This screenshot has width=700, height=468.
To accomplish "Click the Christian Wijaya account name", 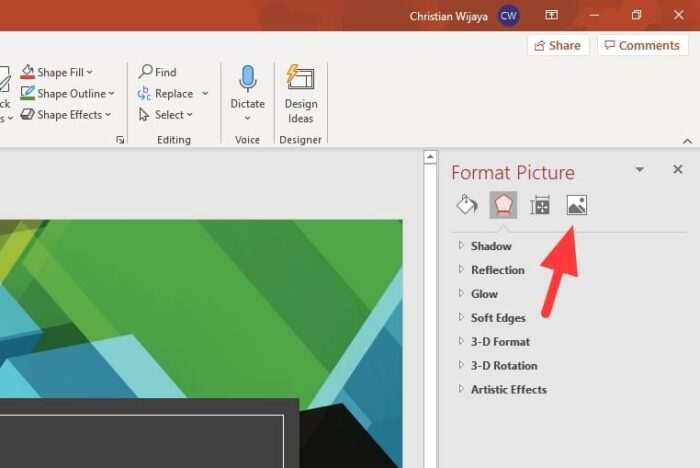I will [448, 17].
